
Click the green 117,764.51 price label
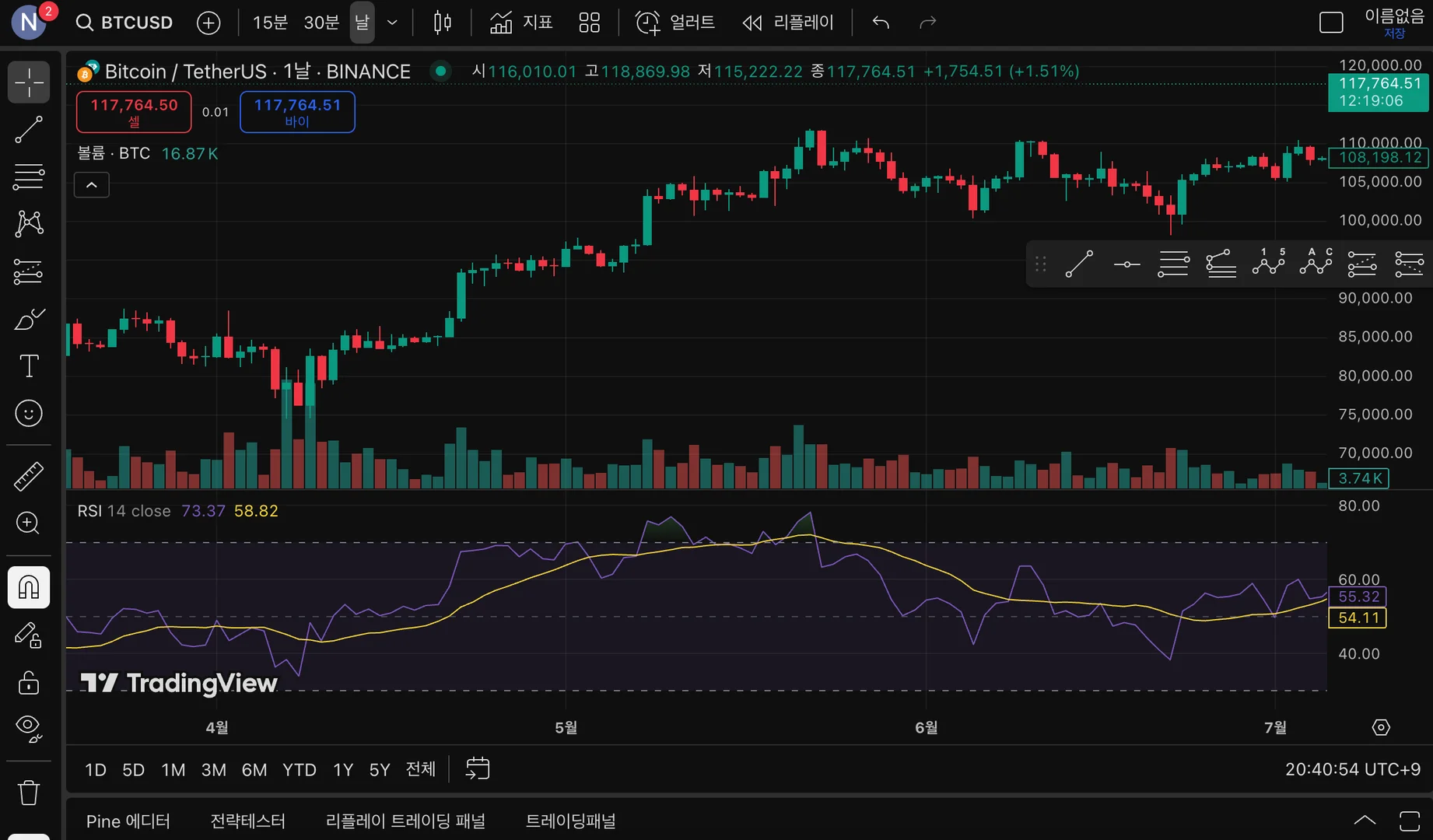pyautogui.click(x=1379, y=92)
